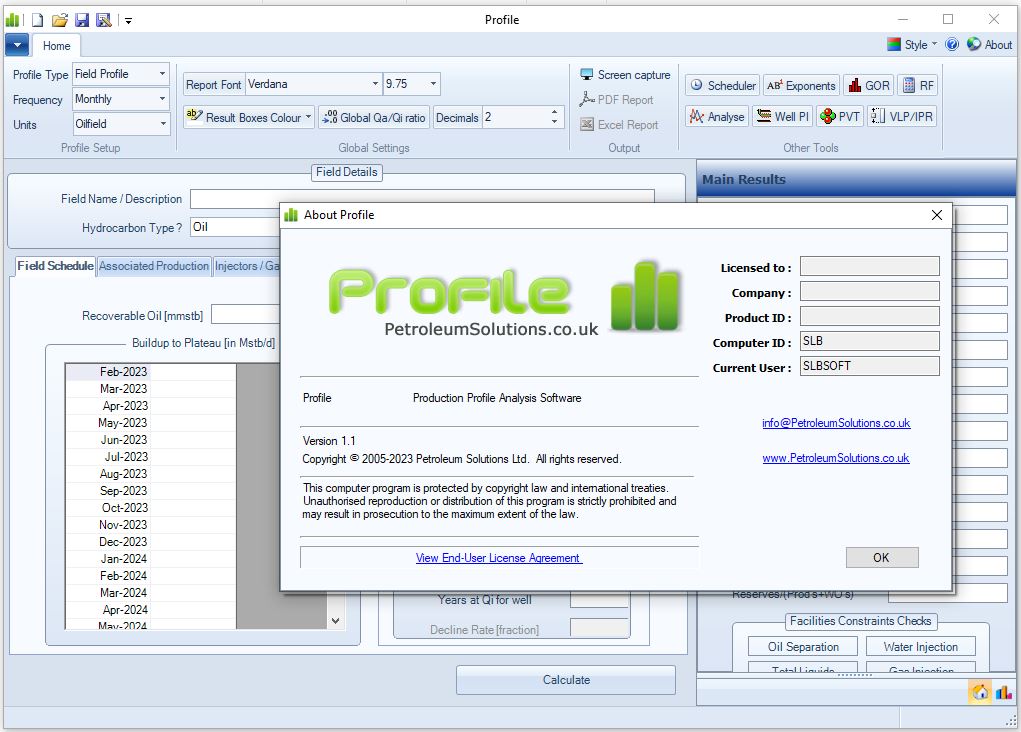Switch to the Associated Production tab

point(153,266)
